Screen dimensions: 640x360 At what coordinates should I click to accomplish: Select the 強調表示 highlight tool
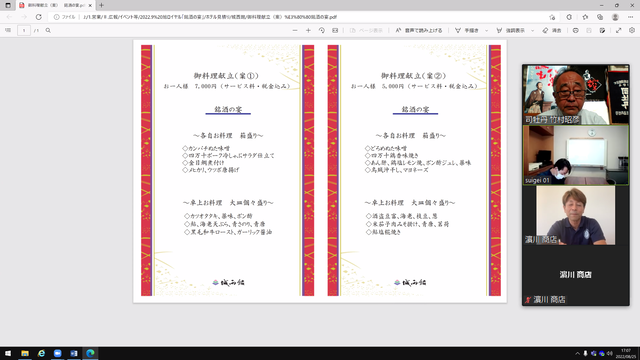(511, 30)
